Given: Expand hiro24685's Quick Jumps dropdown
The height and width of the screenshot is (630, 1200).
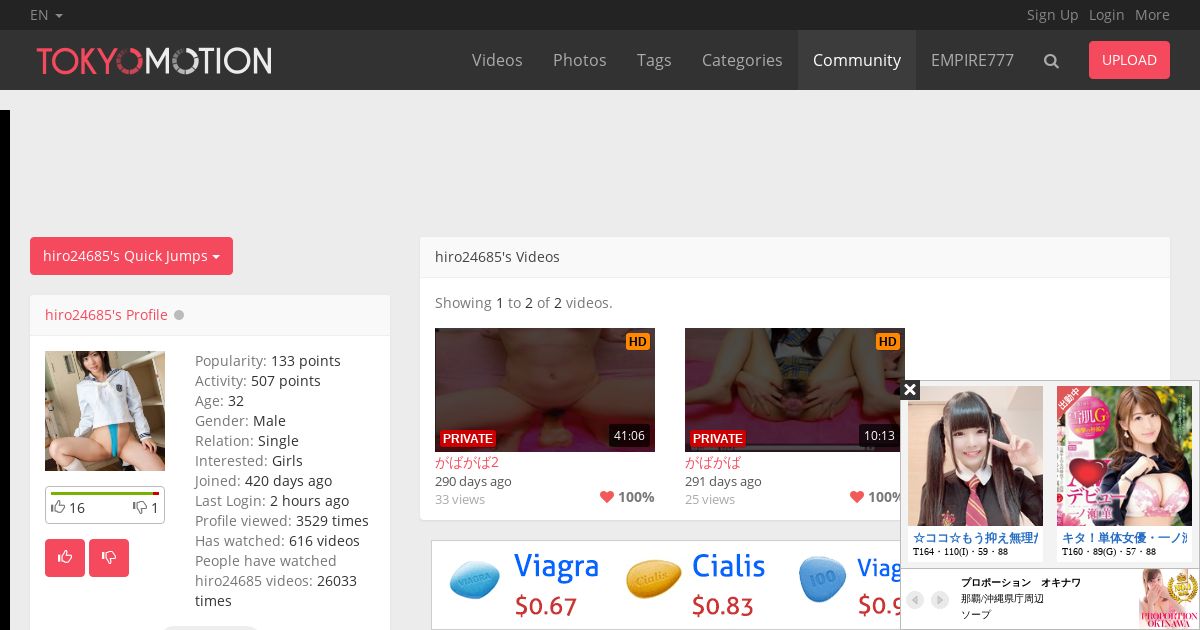Looking at the screenshot, I should coord(131,256).
